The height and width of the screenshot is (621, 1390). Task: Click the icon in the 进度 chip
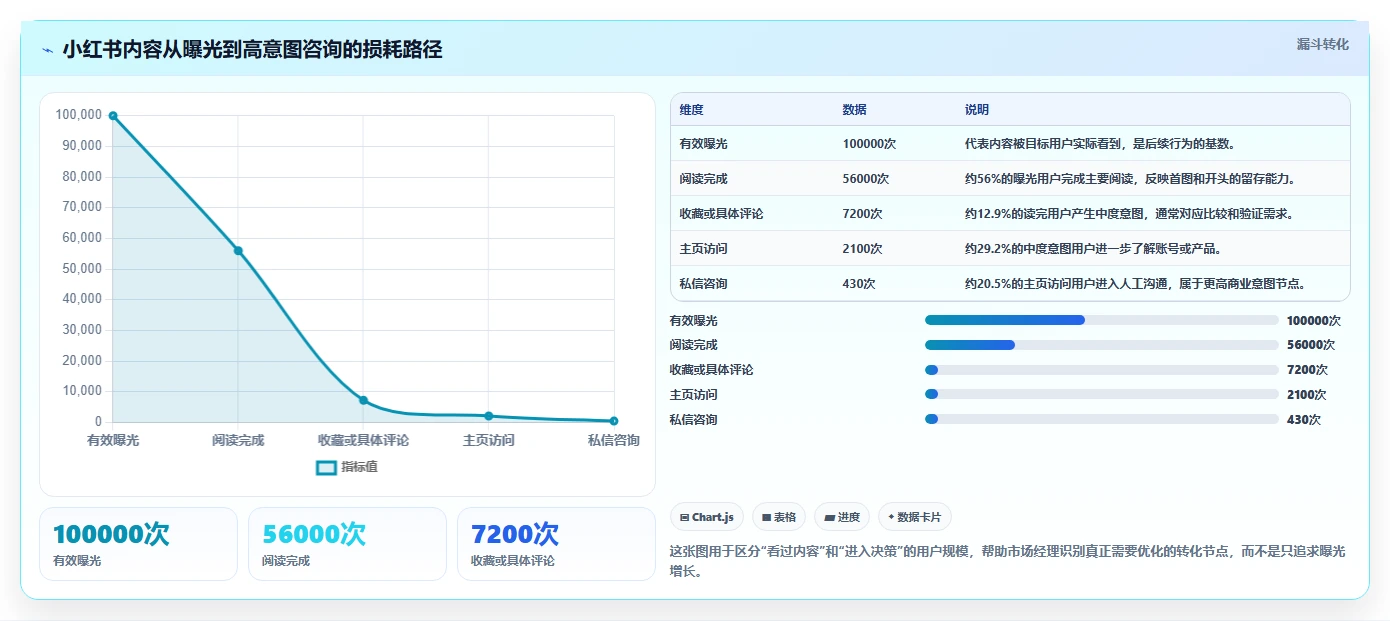pos(829,518)
